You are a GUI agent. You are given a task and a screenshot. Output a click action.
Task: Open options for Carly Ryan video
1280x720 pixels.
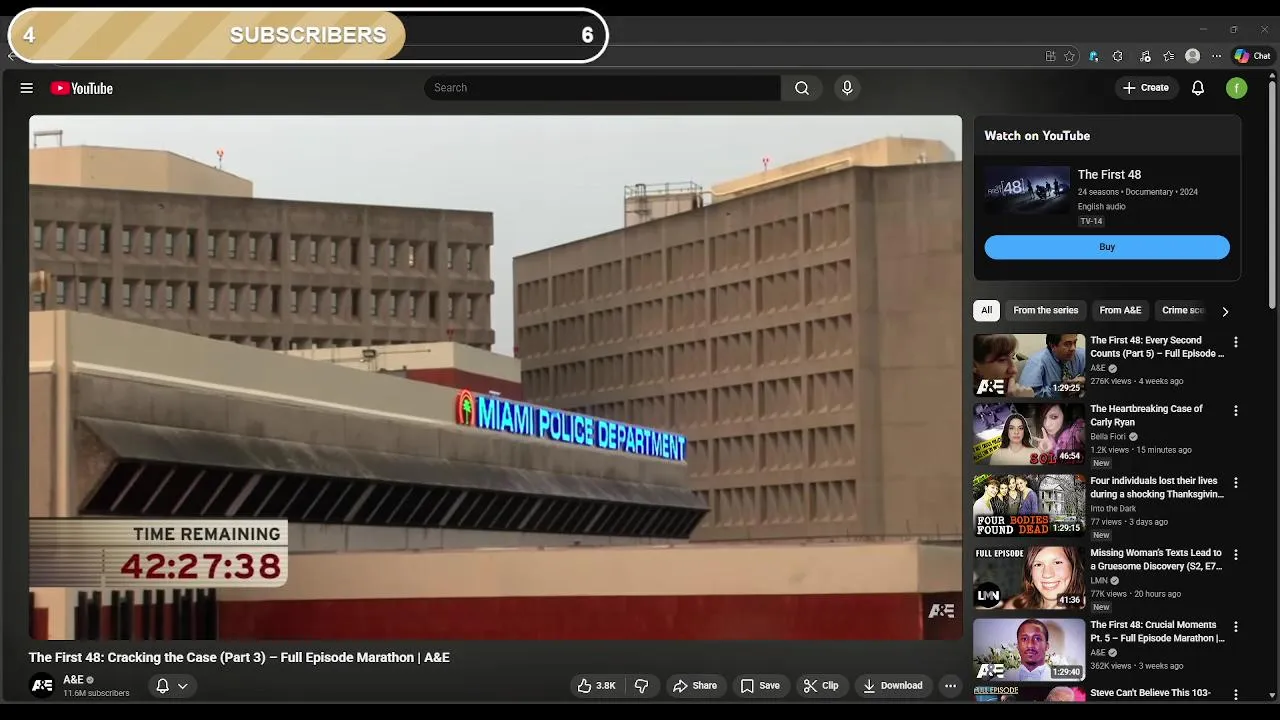click(x=1235, y=411)
